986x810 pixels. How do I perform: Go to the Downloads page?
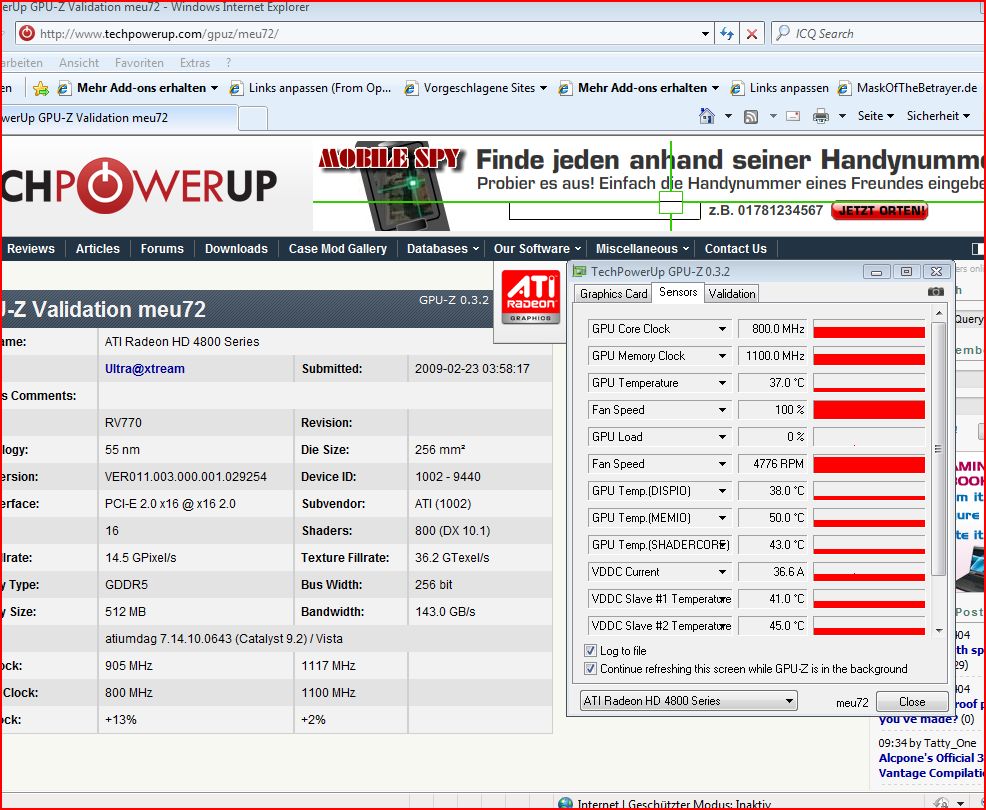pyautogui.click(x=236, y=248)
